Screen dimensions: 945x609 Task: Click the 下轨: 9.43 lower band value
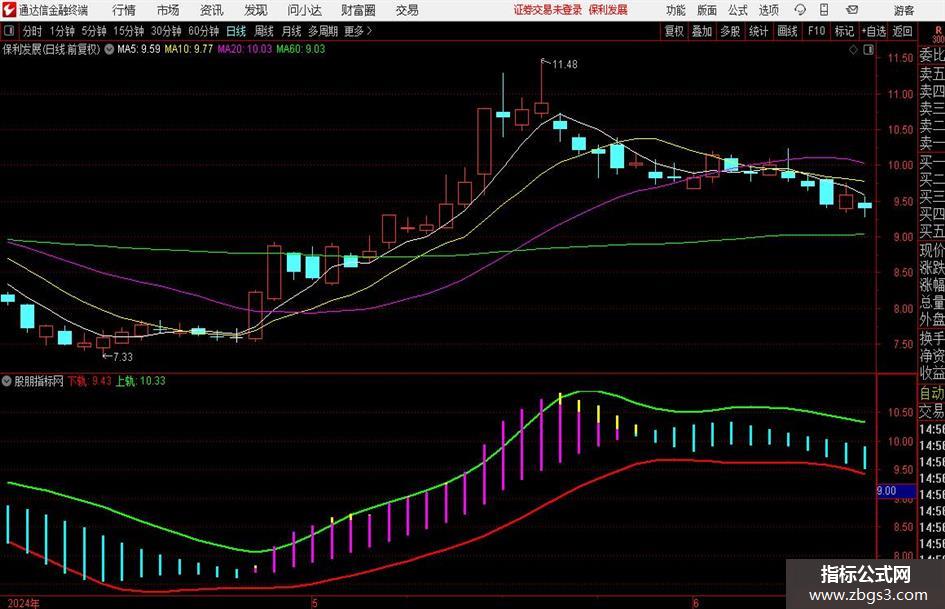[89, 381]
